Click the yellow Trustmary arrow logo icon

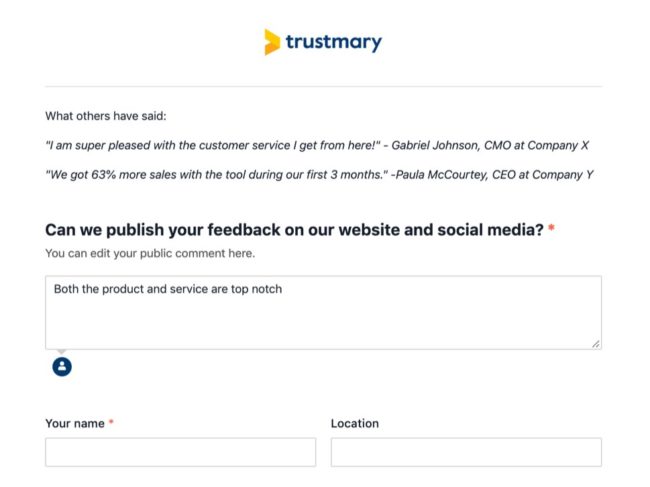[272, 42]
